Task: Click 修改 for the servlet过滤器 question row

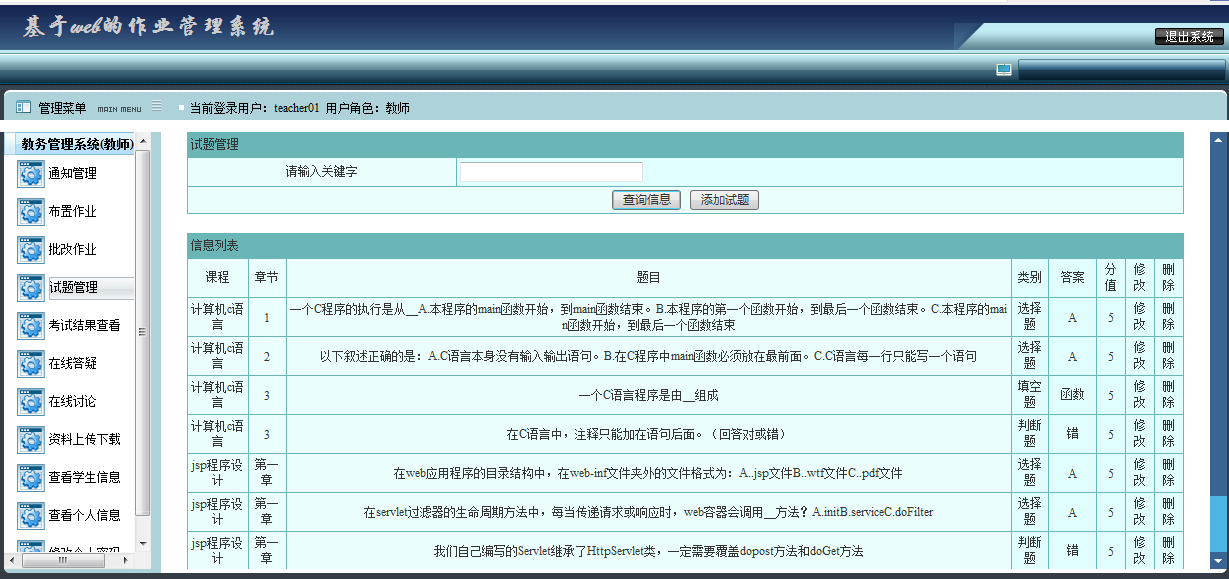Action: click(x=1140, y=512)
